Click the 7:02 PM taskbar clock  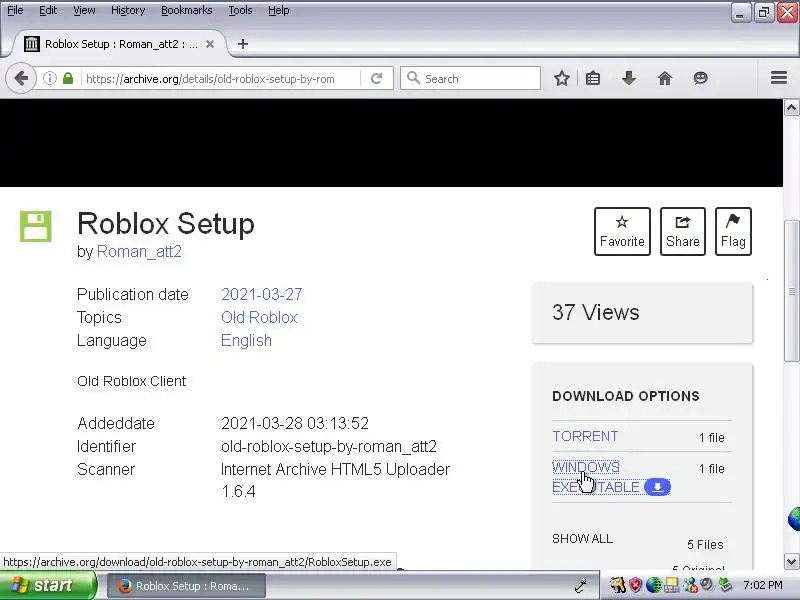763,585
